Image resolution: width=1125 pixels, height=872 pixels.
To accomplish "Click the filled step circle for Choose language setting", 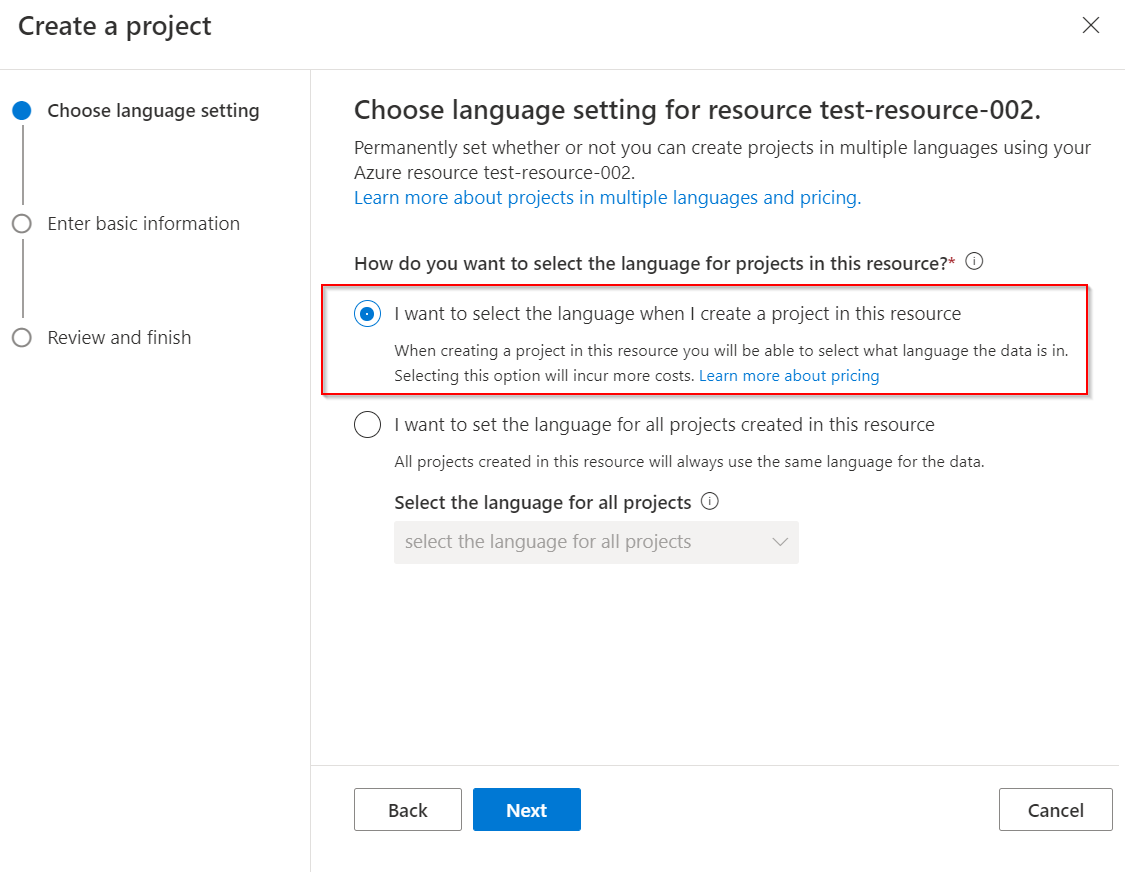I will tap(22, 111).
